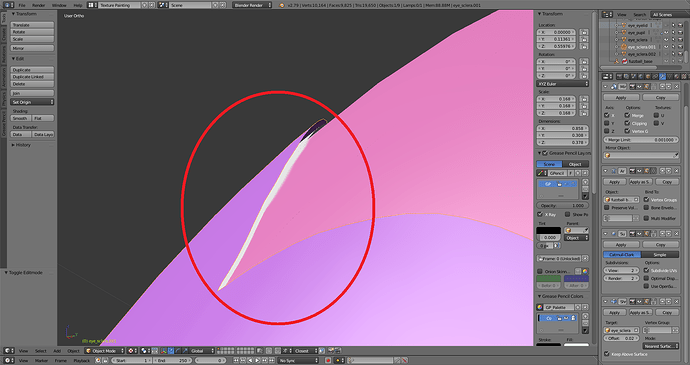Click the Rotate button

click(x=32, y=32)
